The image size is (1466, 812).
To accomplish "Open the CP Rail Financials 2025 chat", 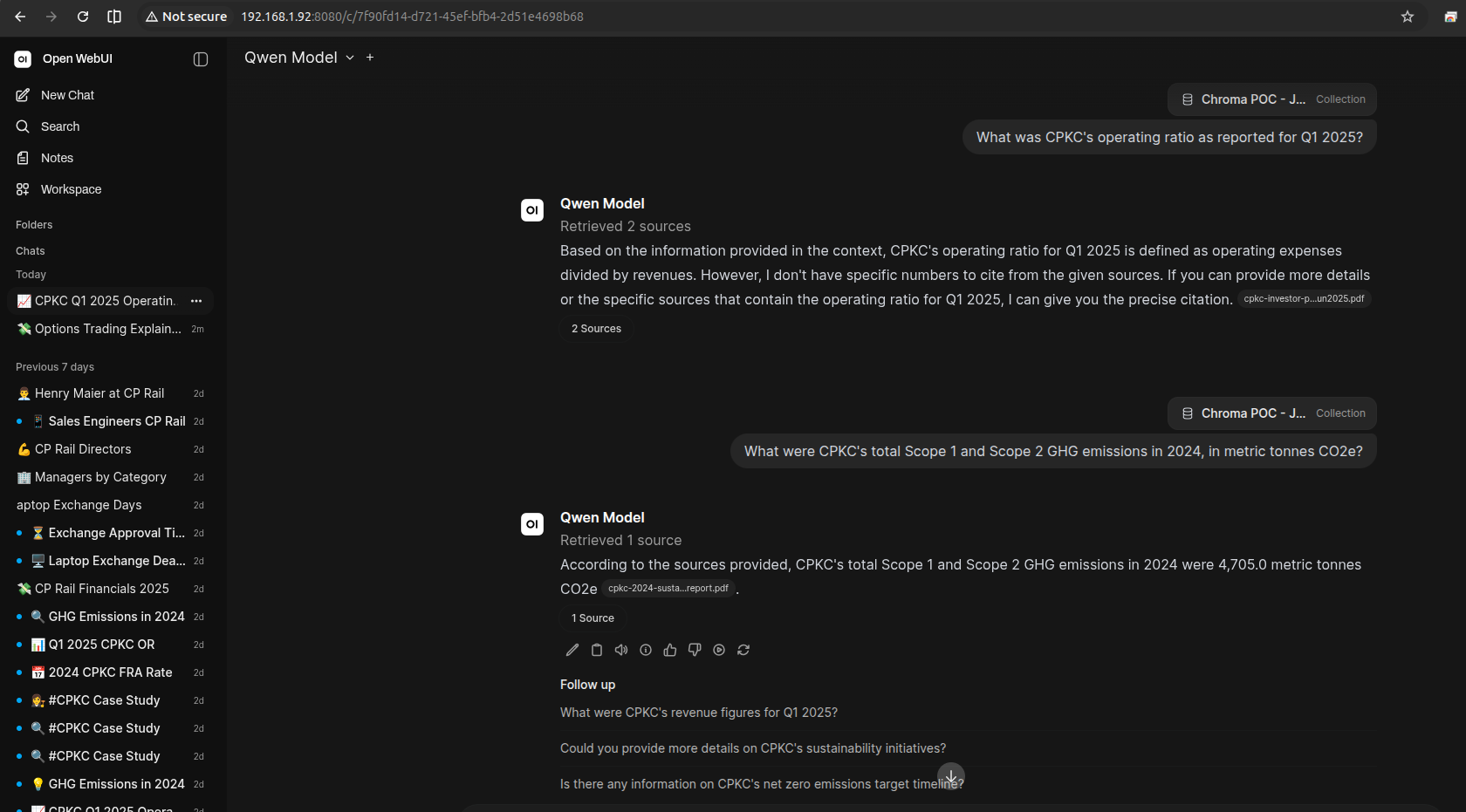I will (x=110, y=589).
